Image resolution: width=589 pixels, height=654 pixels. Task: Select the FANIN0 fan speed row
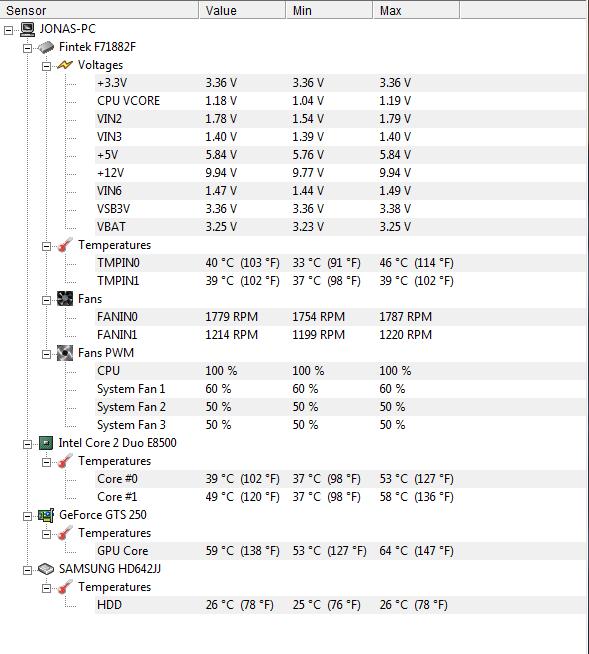[340, 317]
